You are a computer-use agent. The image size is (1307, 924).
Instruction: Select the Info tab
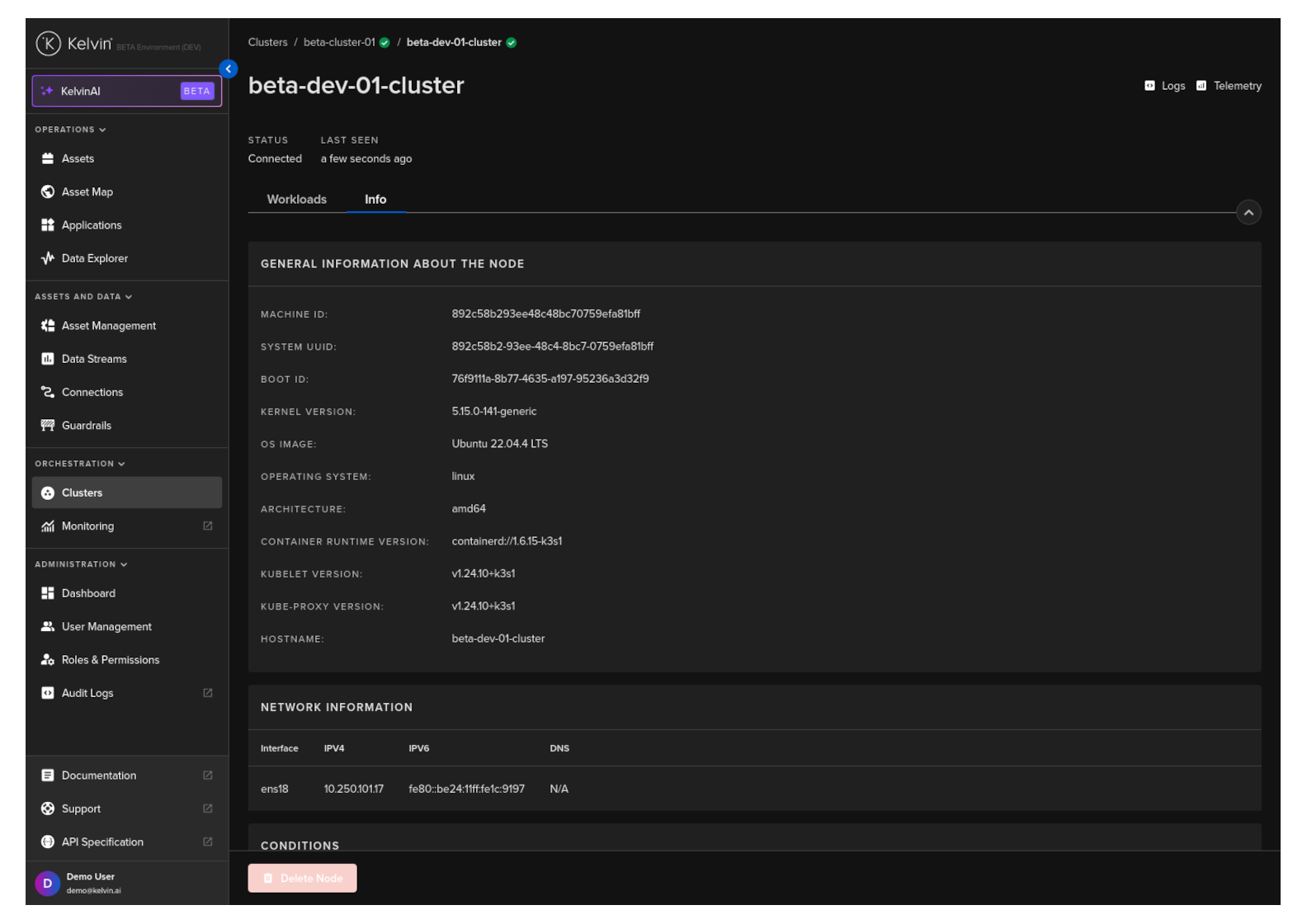click(x=375, y=200)
